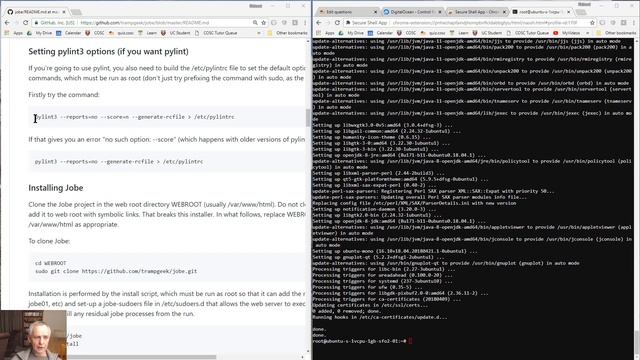Open quiz.cosc bookmark in Secure Shell window
This screenshot has height=360, width=640.
tap(433, 33)
